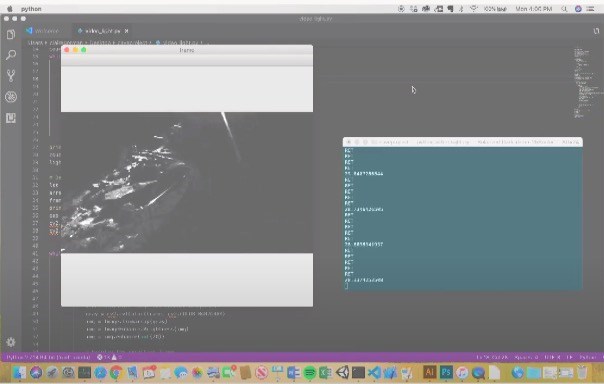This screenshot has width=604, height=384.
Task: Open Microsoft Excel in the dock
Action: pos(325,372)
